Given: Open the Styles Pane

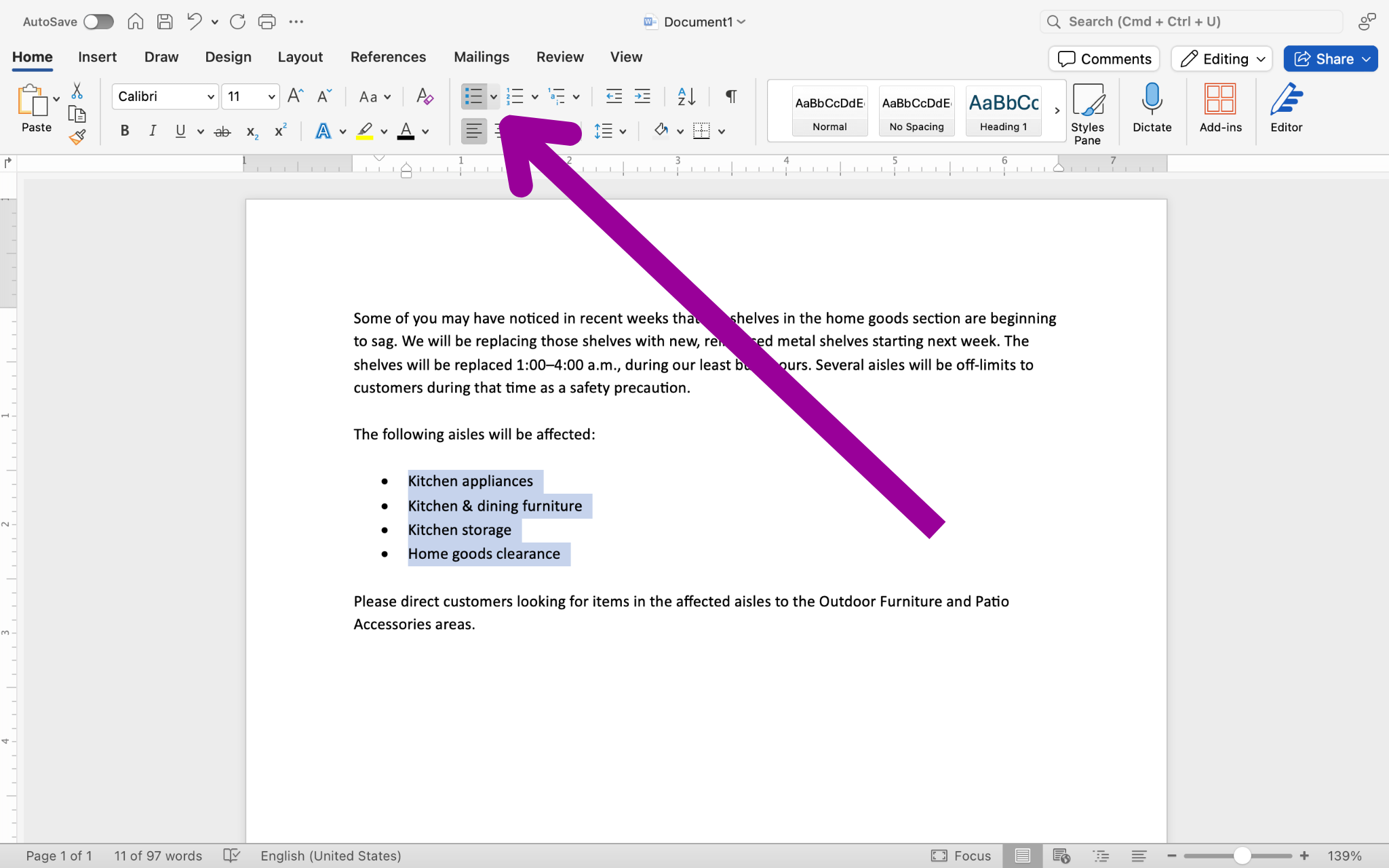Looking at the screenshot, I should 1087,113.
